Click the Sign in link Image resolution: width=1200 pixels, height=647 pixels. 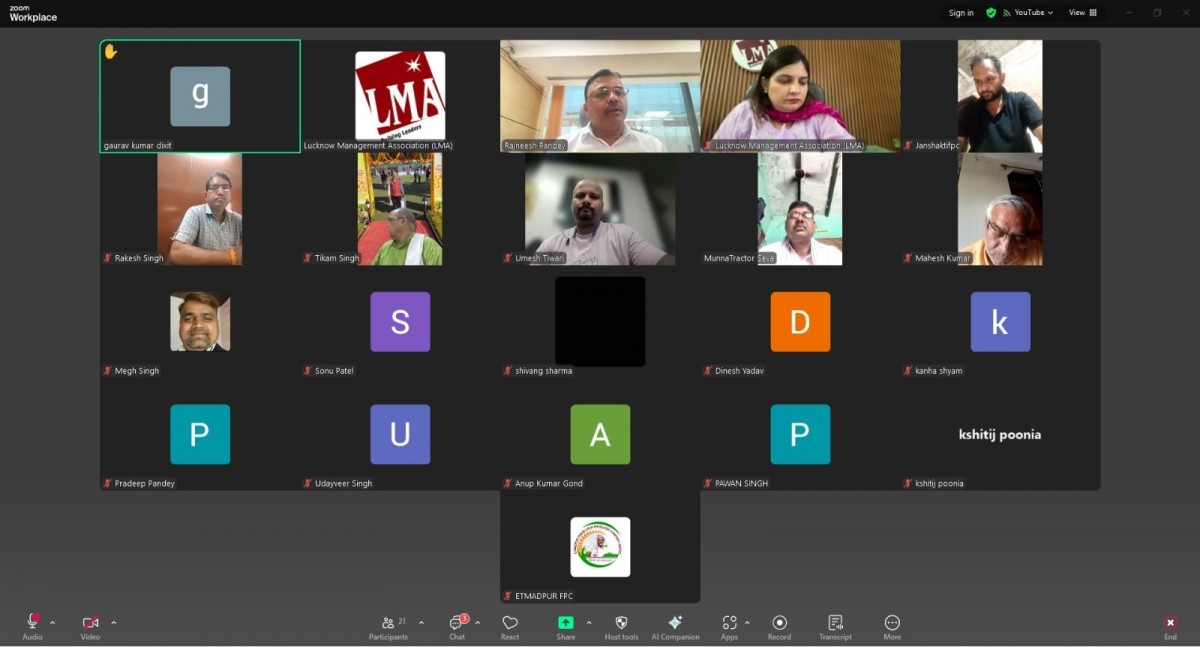click(x=961, y=13)
